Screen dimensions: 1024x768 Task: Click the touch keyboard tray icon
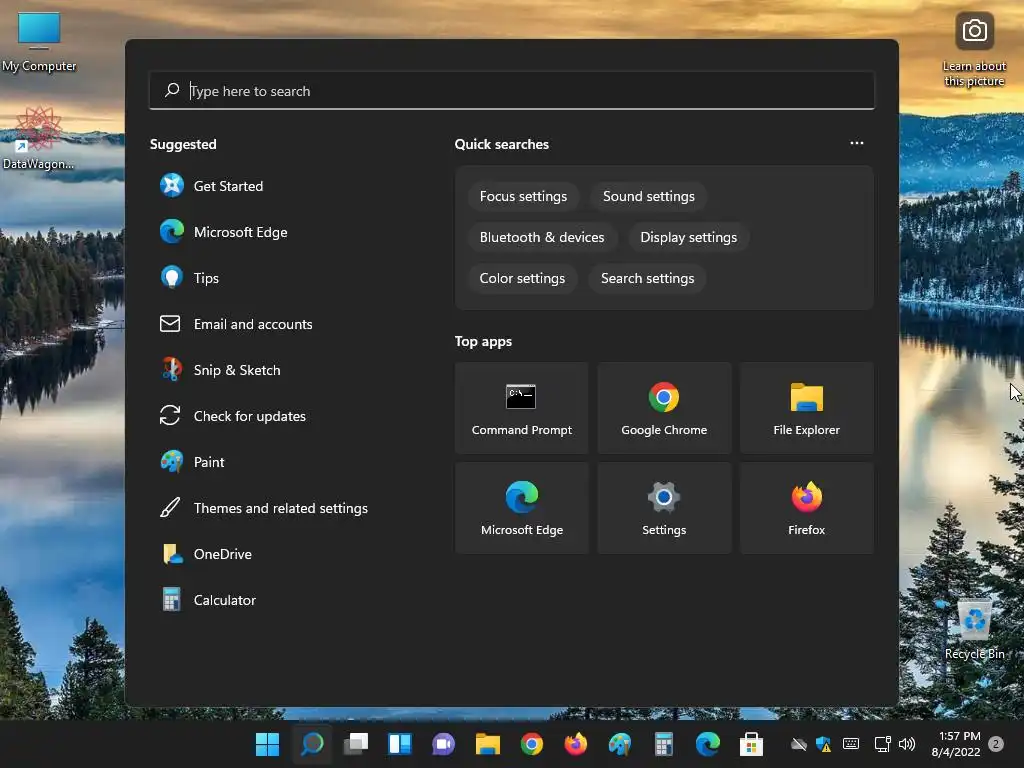tap(851, 744)
